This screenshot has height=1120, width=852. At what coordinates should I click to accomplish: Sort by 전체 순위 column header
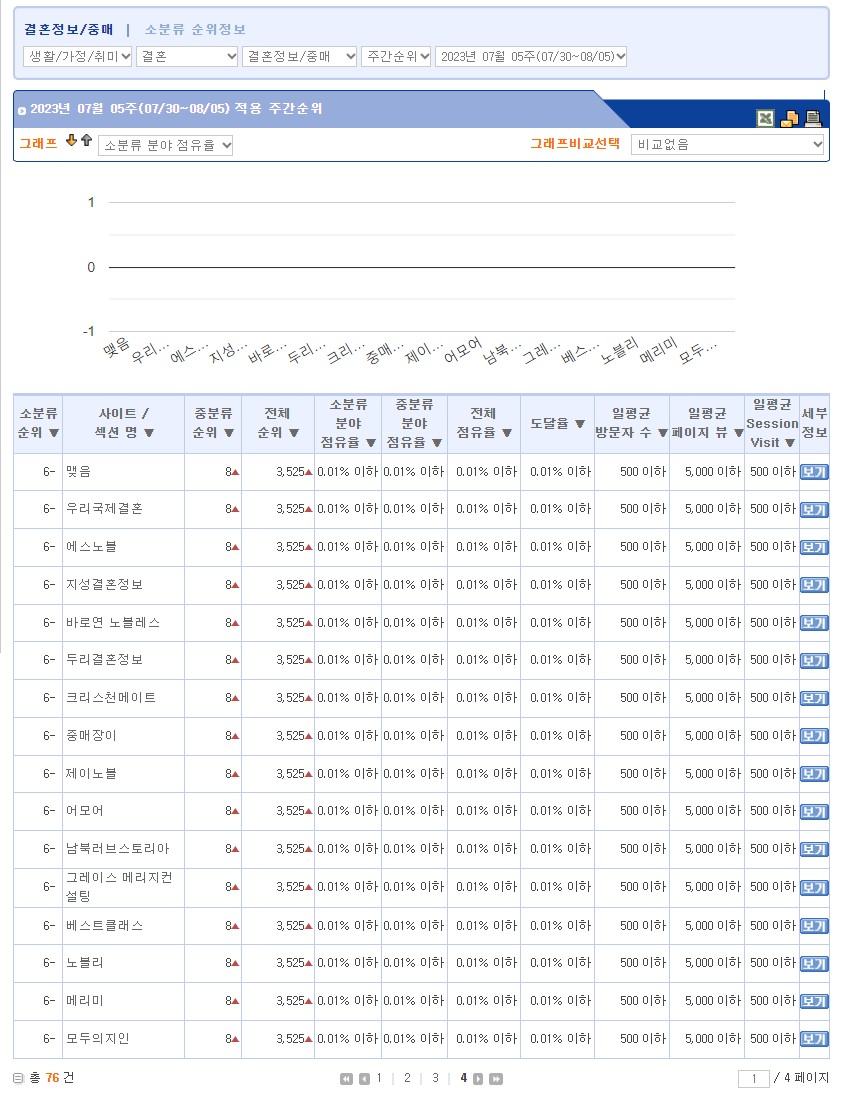coord(277,423)
